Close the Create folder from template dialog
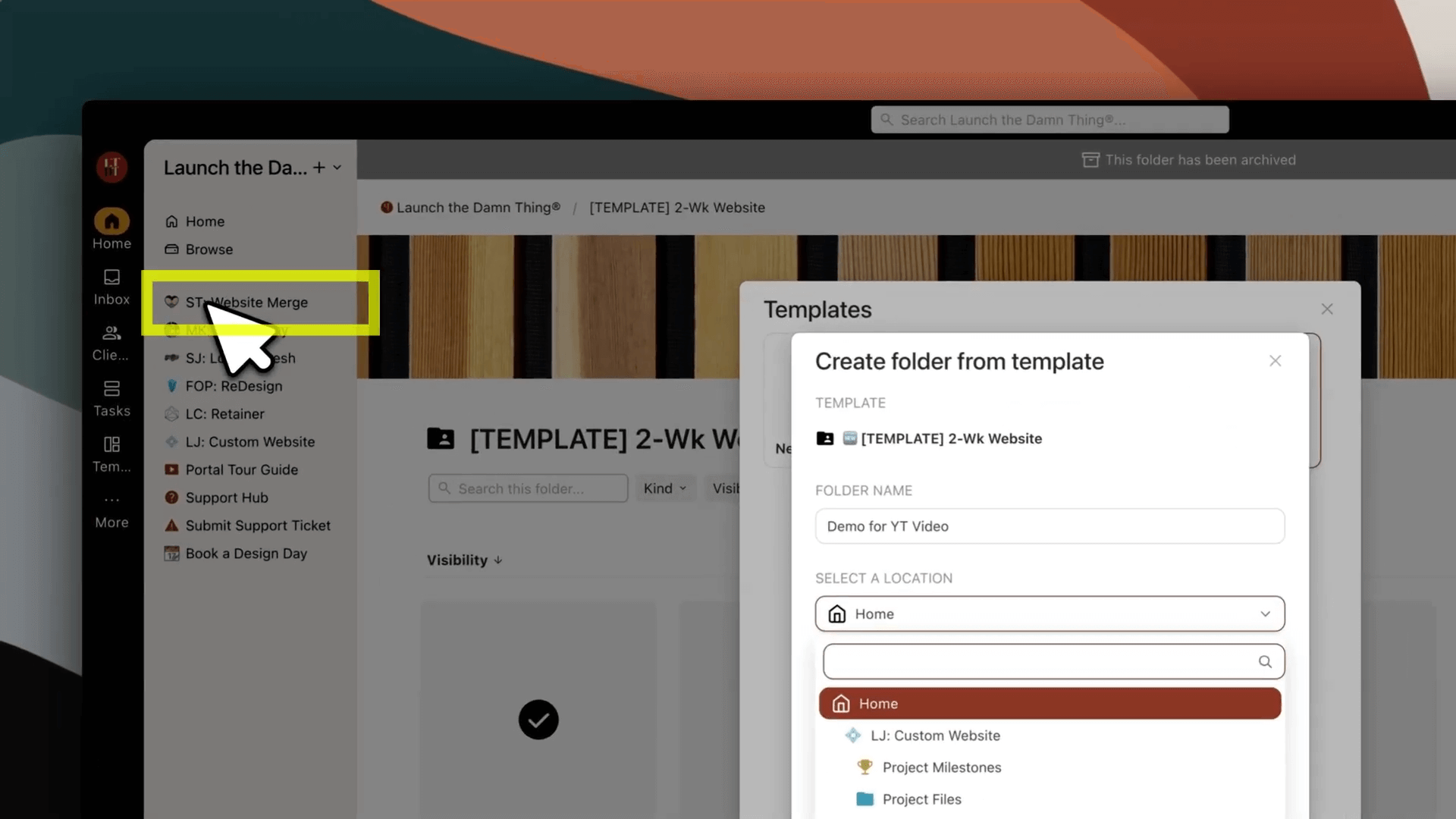This screenshot has width=1456, height=819. point(1275,362)
